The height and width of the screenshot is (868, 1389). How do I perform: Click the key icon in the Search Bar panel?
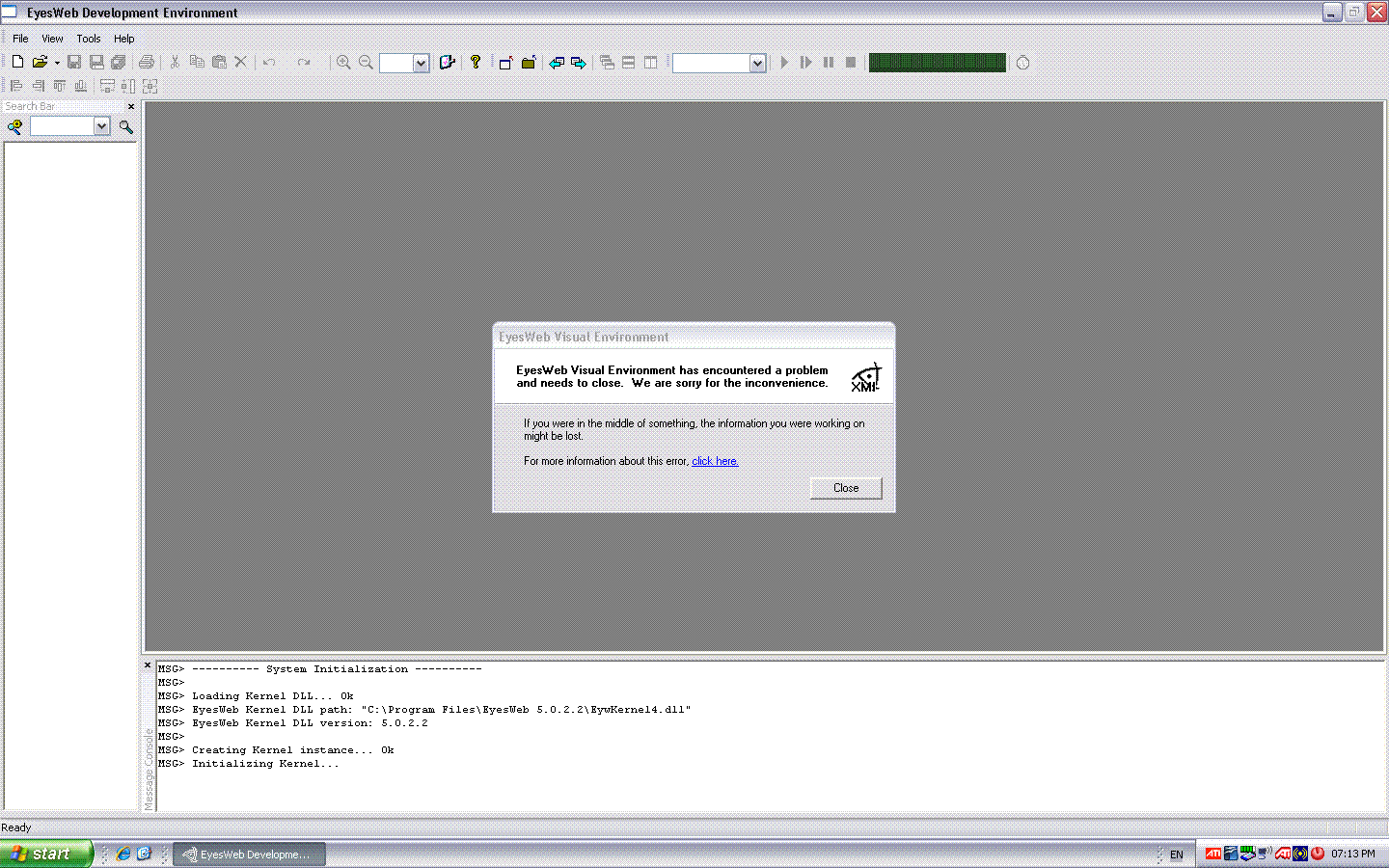coord(14,126)
